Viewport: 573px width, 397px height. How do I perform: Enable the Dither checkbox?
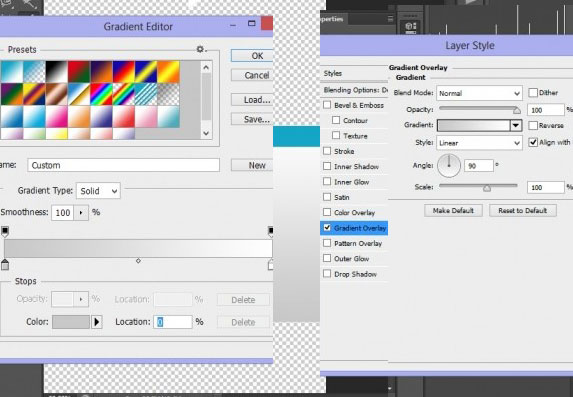(x=533, y=92)
